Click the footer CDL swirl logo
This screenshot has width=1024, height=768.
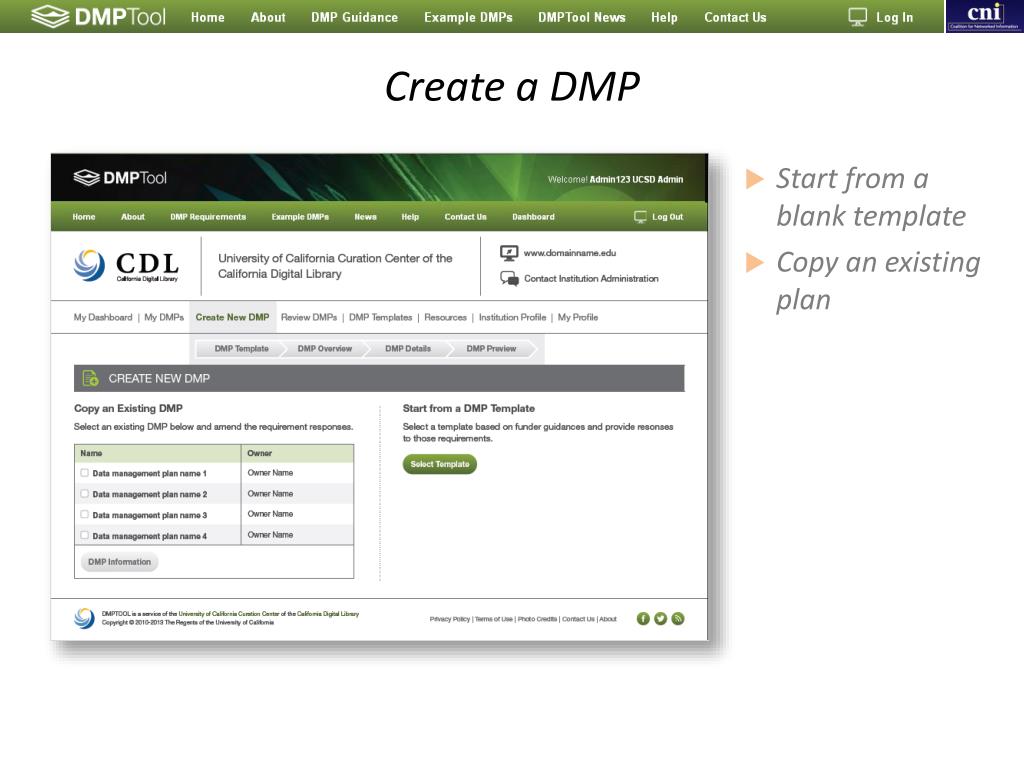(x=84, y=618)
